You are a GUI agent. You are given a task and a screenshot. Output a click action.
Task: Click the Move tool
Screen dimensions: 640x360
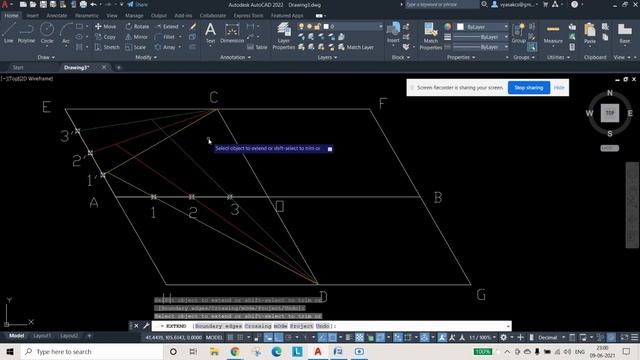click(105, 27)
